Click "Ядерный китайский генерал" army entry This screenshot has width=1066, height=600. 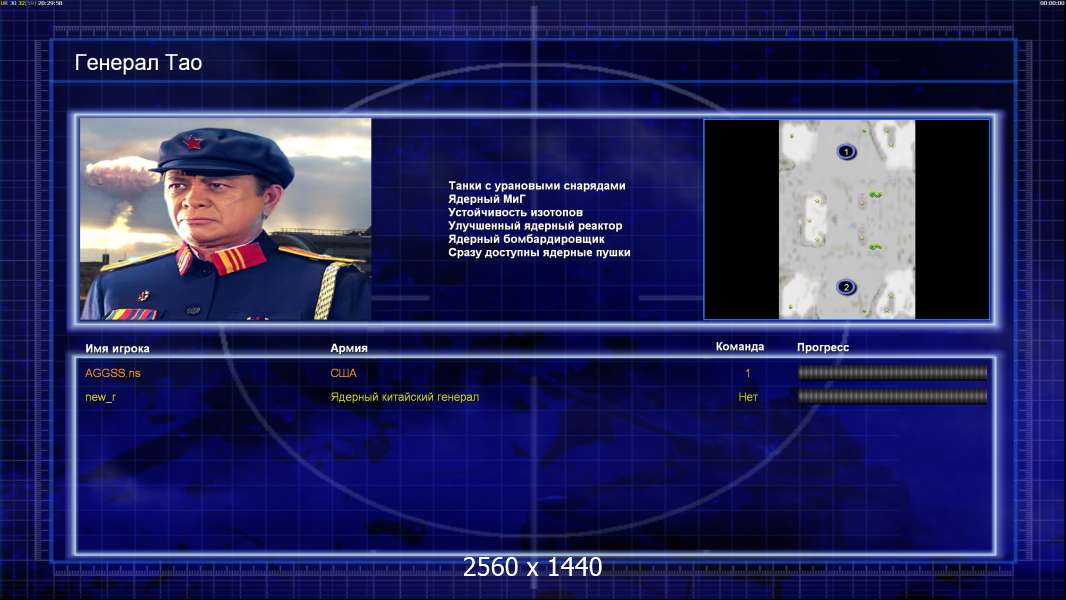404,397
